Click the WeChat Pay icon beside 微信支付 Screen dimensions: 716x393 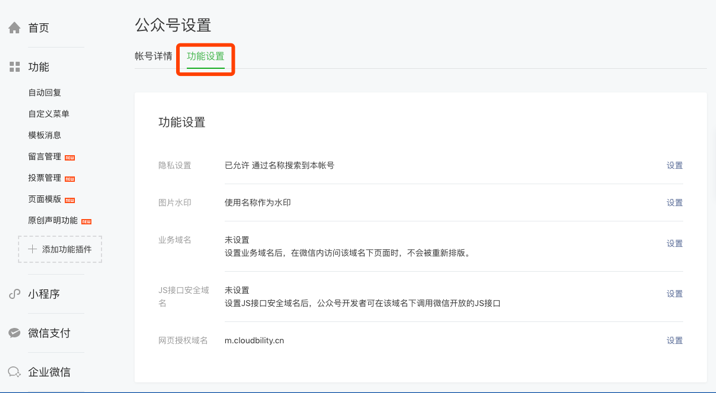[15, 333]
